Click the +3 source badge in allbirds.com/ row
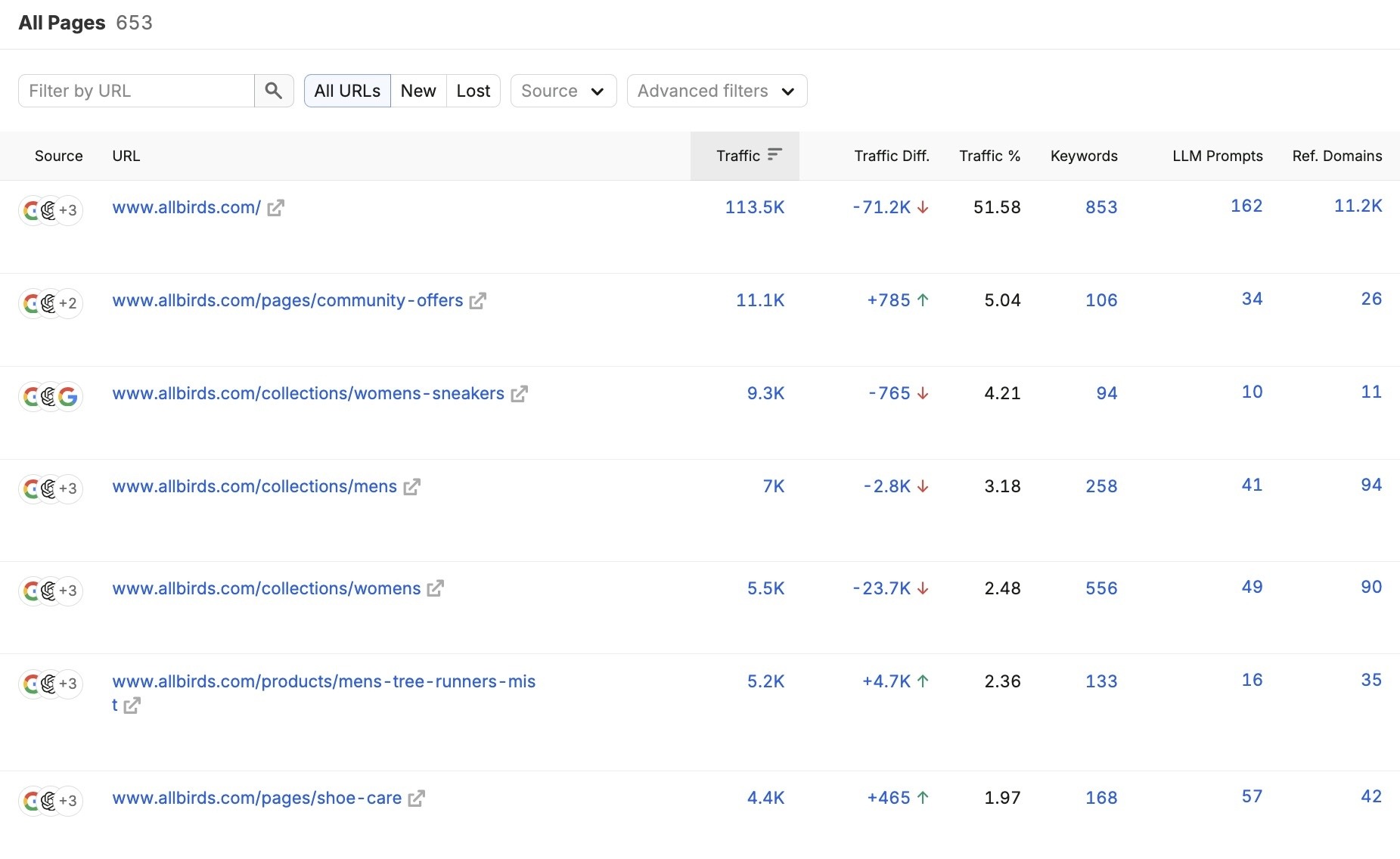Screen dimensions: 1400x859 tap(68, 210)
